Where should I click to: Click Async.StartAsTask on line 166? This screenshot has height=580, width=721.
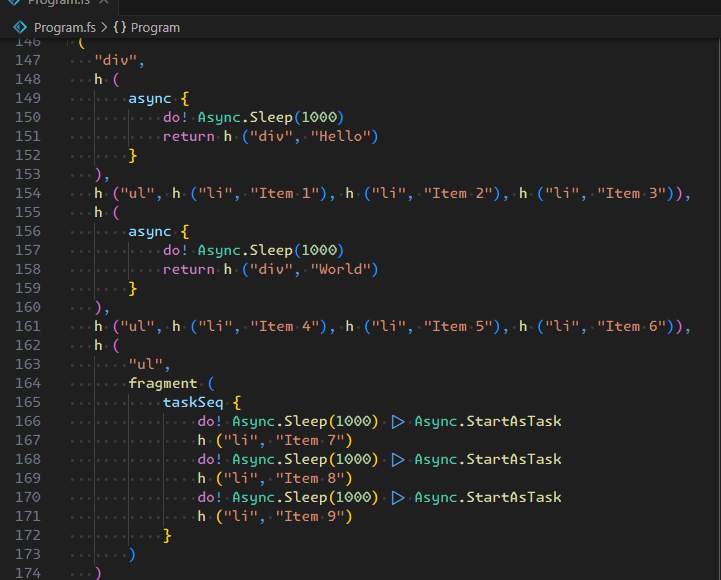(488, 421)
